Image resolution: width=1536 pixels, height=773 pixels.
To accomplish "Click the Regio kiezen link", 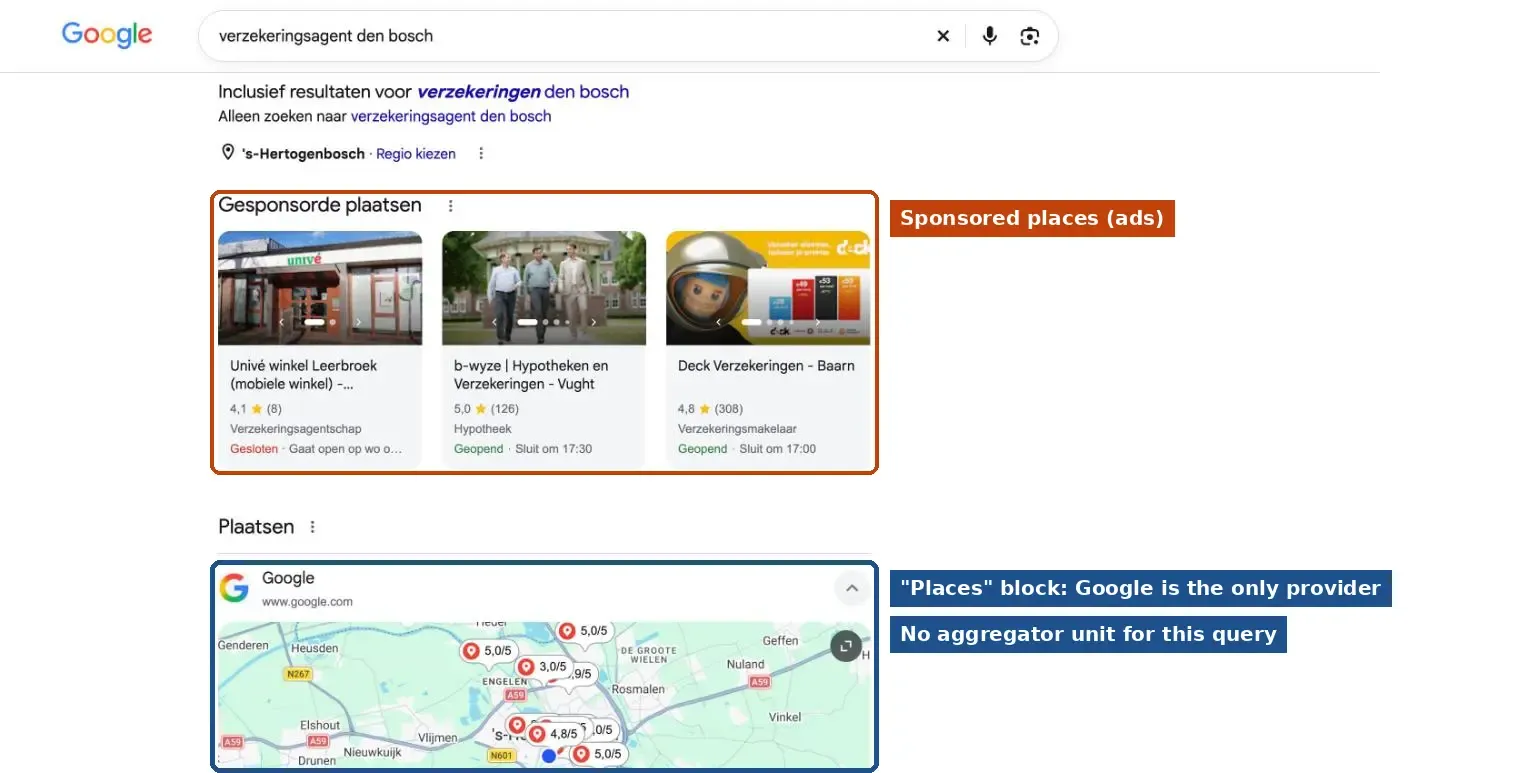I will click(x=416, y=154).
